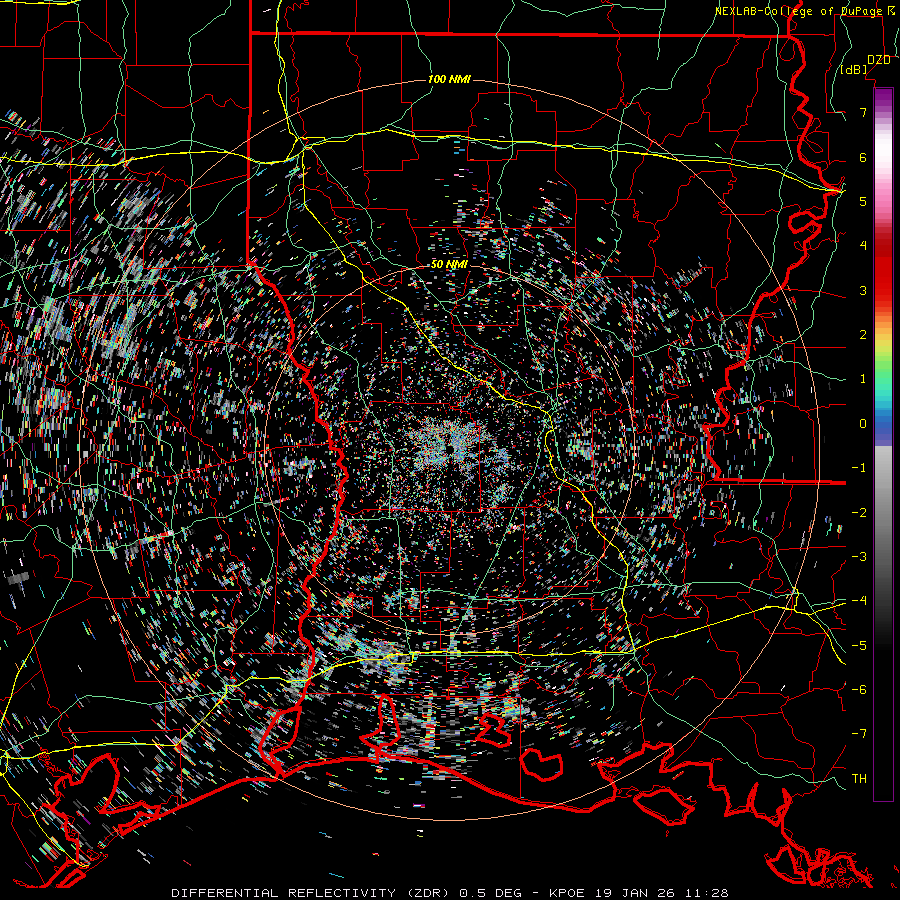Click the -2 dB scale label
This screenshot has height=900, width=900.
coord(859,513)
